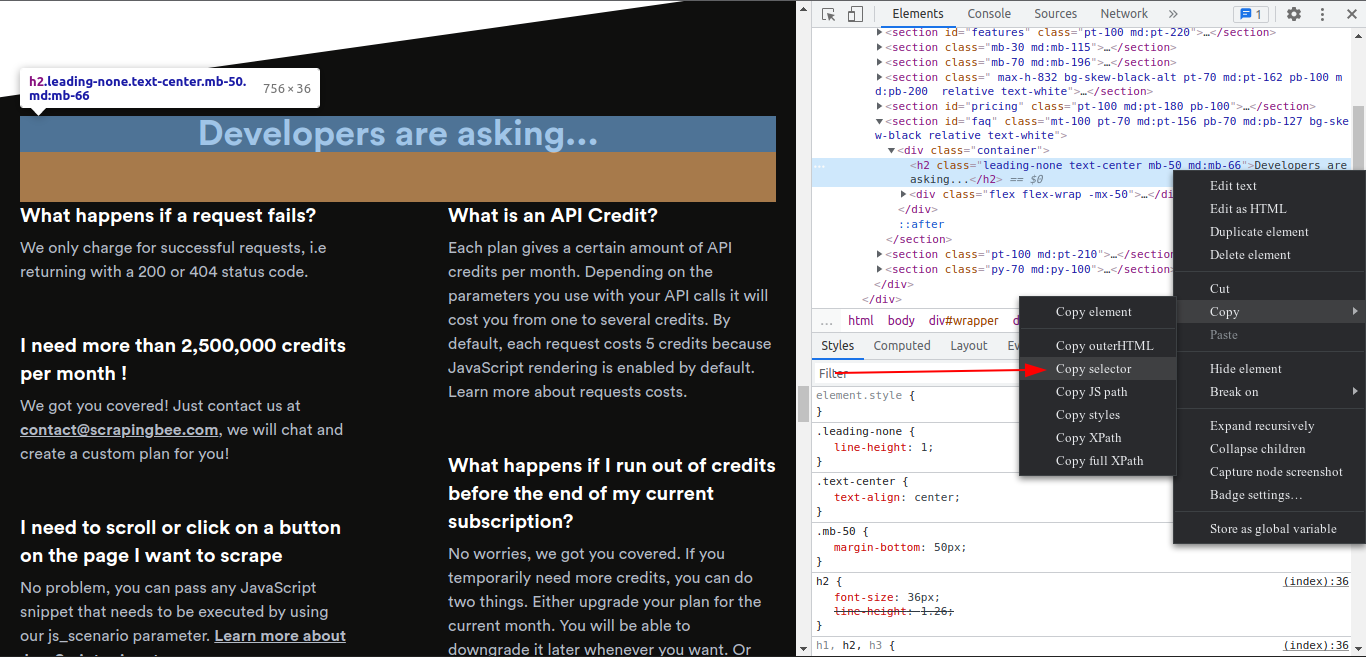The image size is (1366, 657).
Task: Toggle the device toolbar icon
Action: (x=855, y=14)
